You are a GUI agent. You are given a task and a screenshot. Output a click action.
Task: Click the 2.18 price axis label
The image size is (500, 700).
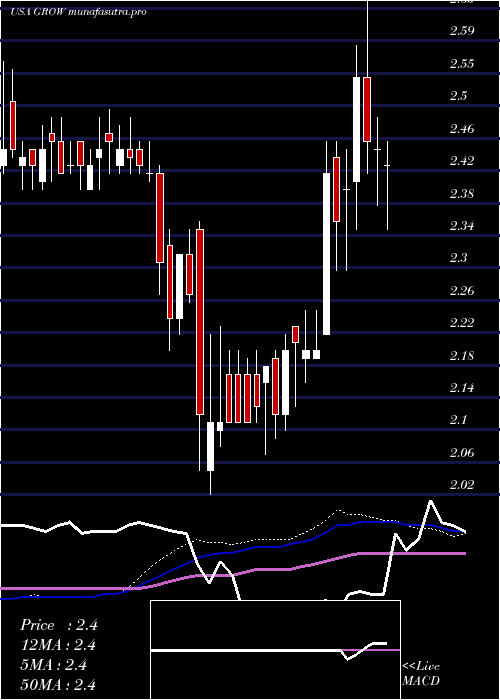pyautogui.click(x=462, y=355)
